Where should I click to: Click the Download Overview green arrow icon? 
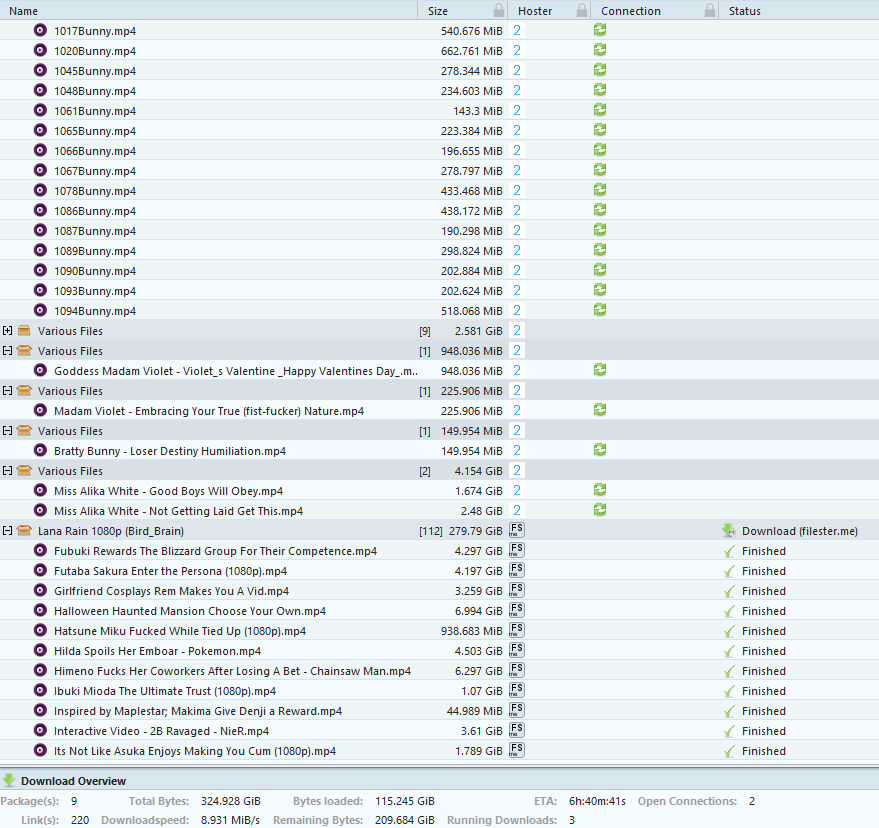pos(9,780)
